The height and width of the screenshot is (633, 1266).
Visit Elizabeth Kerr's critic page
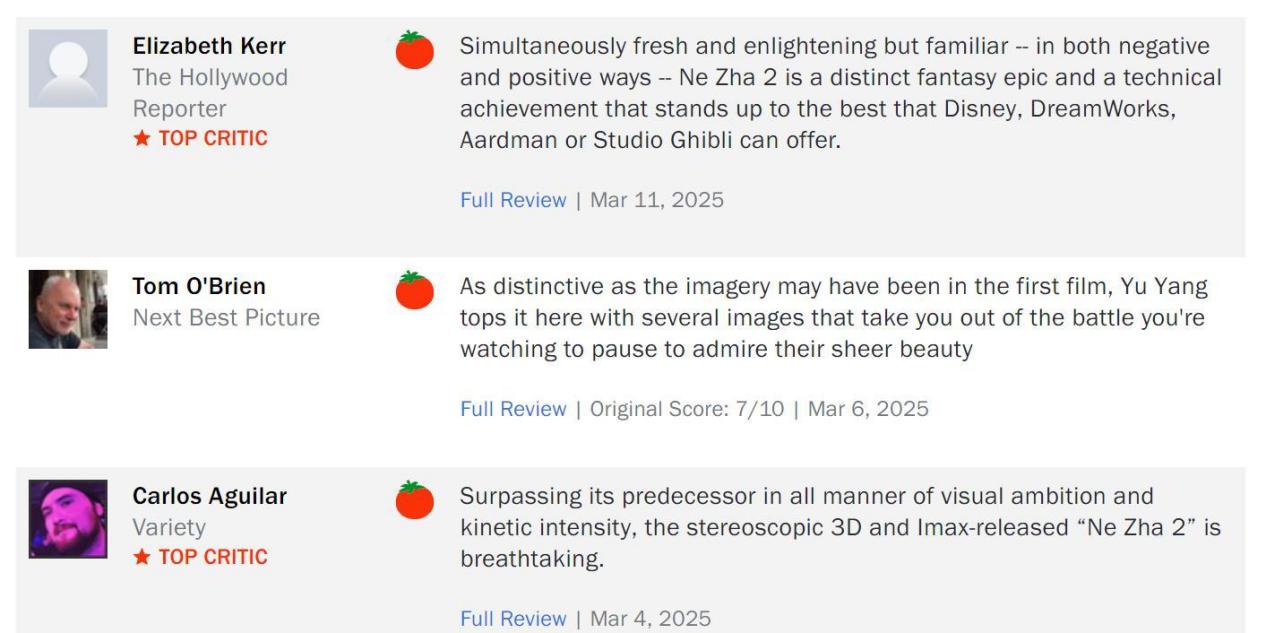[x=209, y=46]
